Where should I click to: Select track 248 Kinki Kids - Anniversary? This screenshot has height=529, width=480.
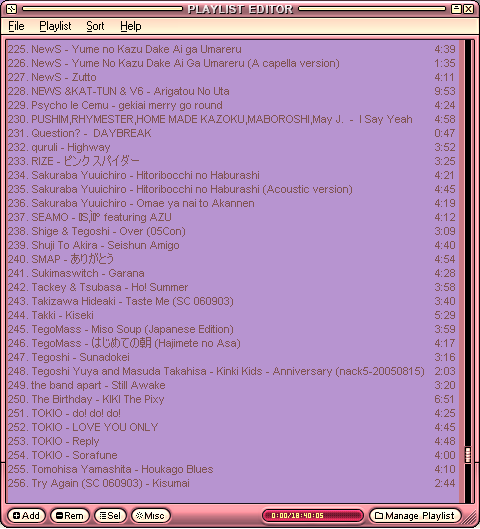click(232, 371)
